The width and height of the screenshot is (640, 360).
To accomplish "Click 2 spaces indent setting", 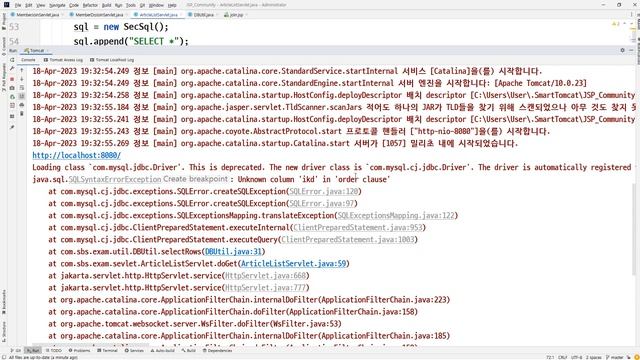I will tap(594, 358).
